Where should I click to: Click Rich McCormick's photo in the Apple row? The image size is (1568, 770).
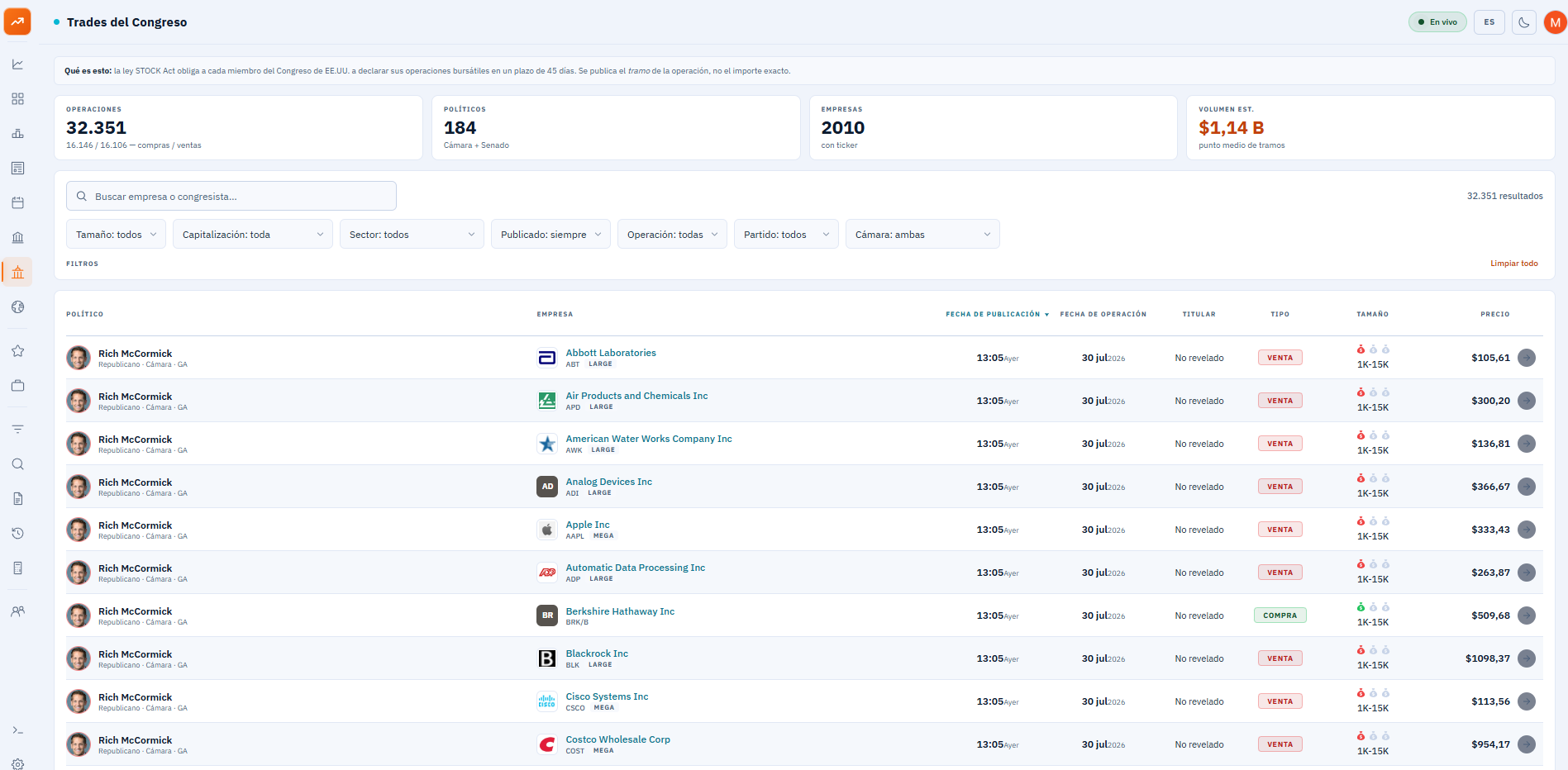pyautogui.click(x=79, y=530)
